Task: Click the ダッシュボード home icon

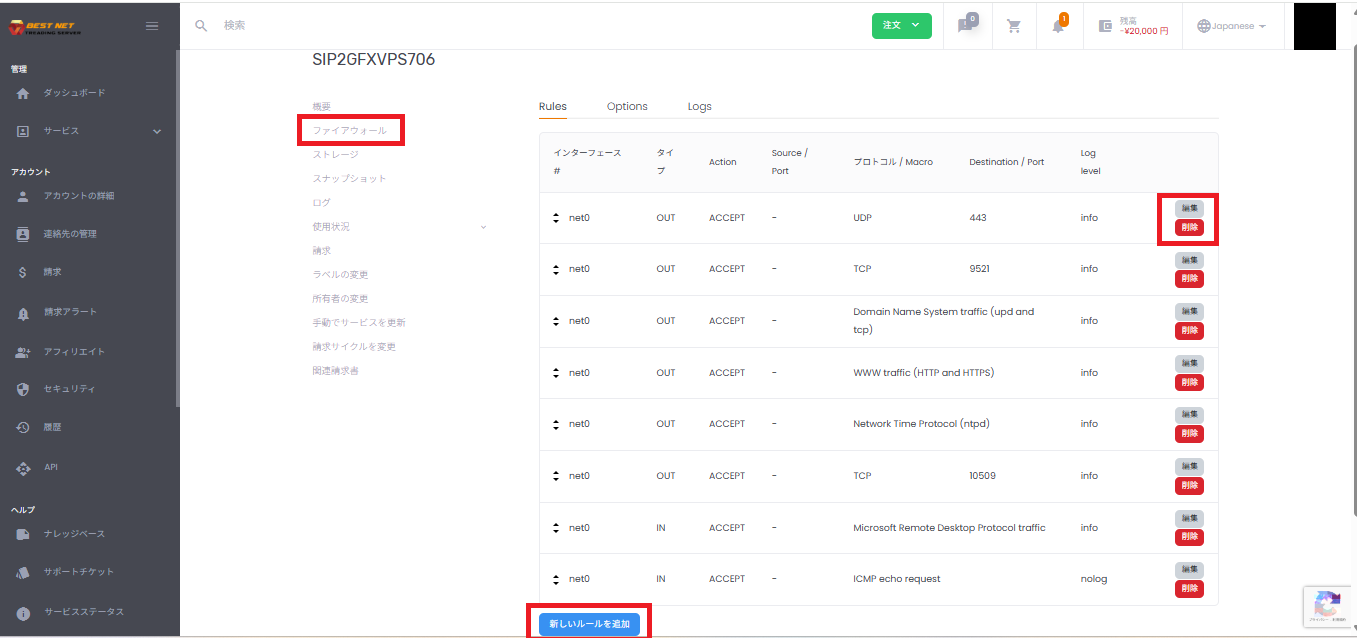Action: 23,93
